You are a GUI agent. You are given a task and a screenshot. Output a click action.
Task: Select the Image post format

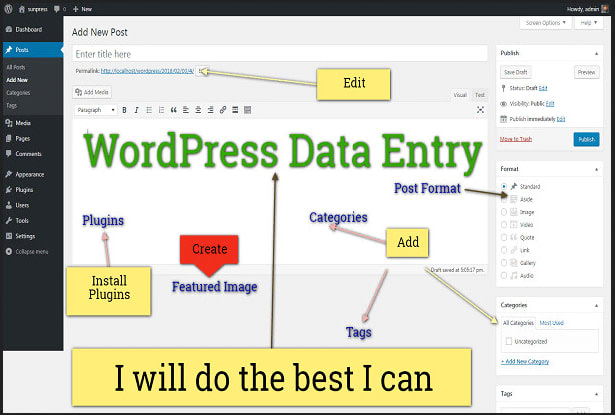tap(504, 212)
